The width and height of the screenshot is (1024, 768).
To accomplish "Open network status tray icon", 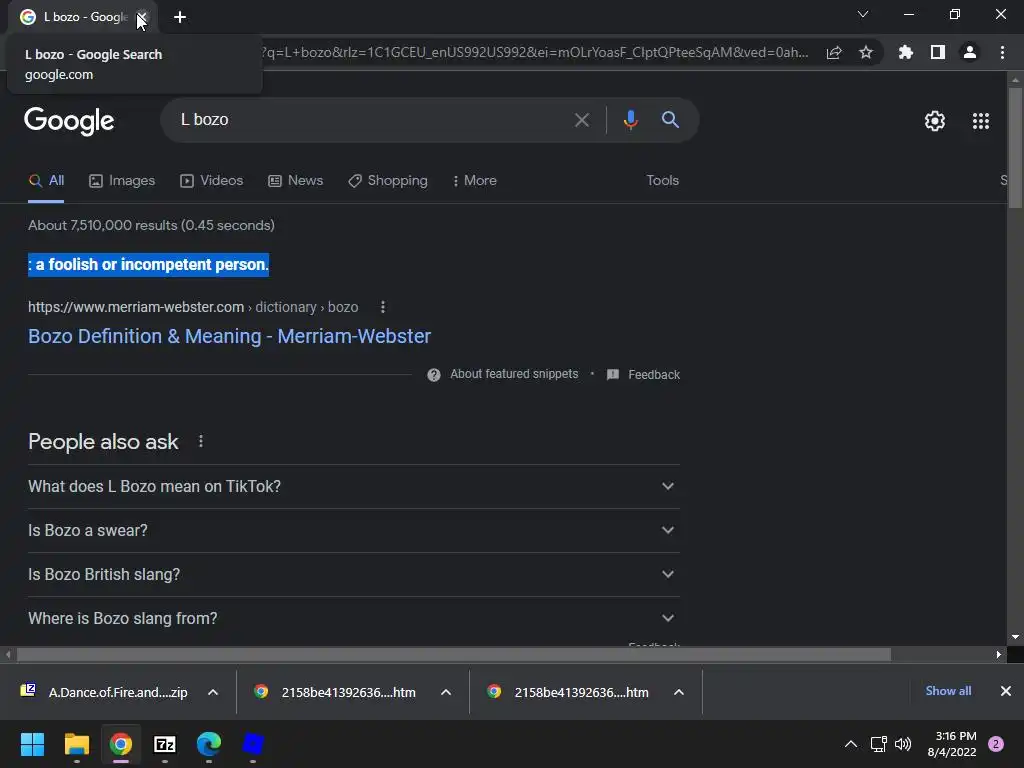I will pos(878,744).
